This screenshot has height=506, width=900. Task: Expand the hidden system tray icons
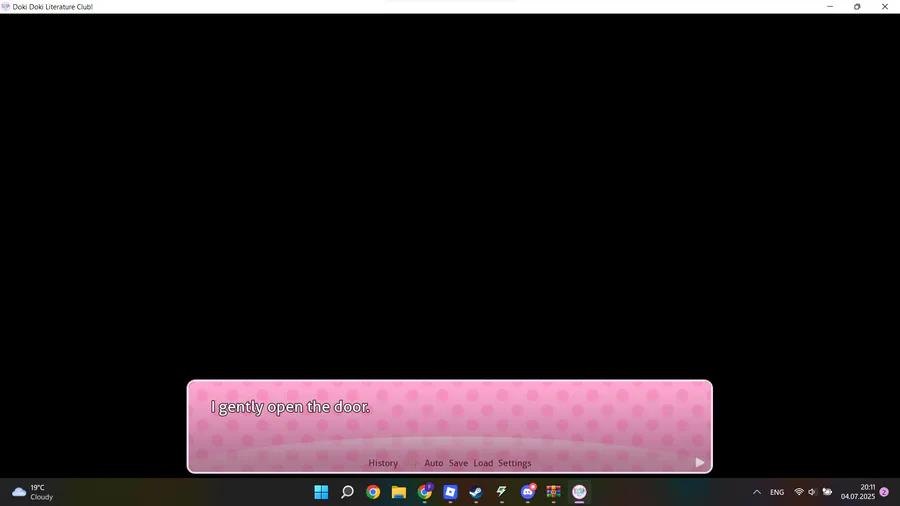(x=757, y=492)
